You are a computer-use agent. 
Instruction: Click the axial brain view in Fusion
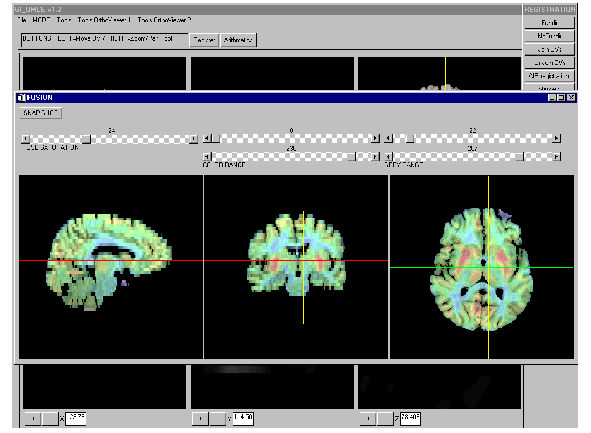pyautogui.click(x=482, y=267)
